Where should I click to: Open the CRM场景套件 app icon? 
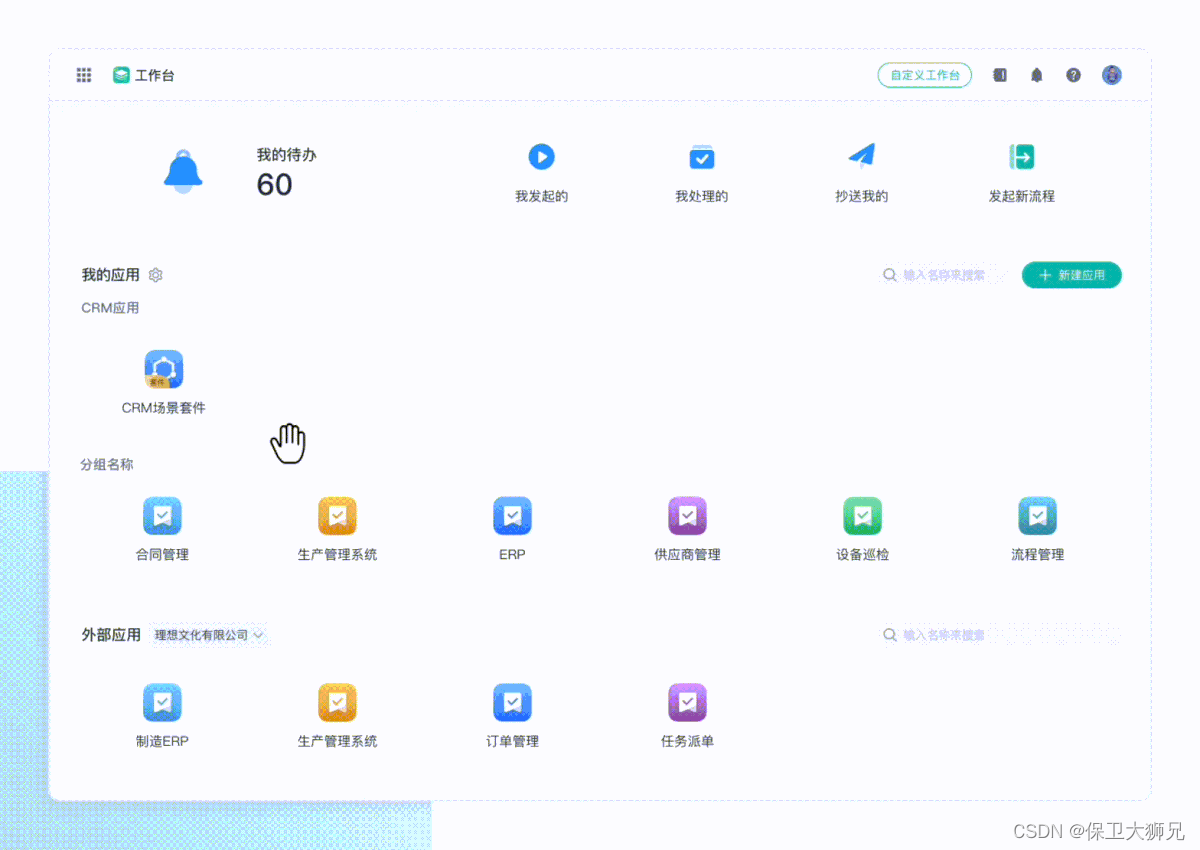[164, 369]
